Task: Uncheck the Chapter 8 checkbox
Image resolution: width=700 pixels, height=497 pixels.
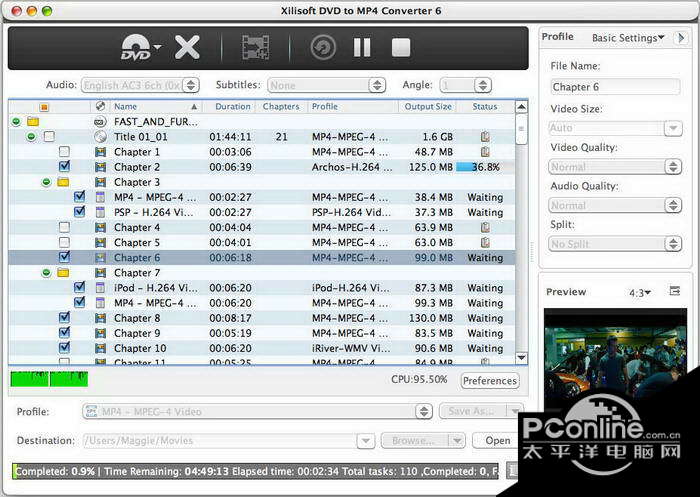Action: [64, 317]
